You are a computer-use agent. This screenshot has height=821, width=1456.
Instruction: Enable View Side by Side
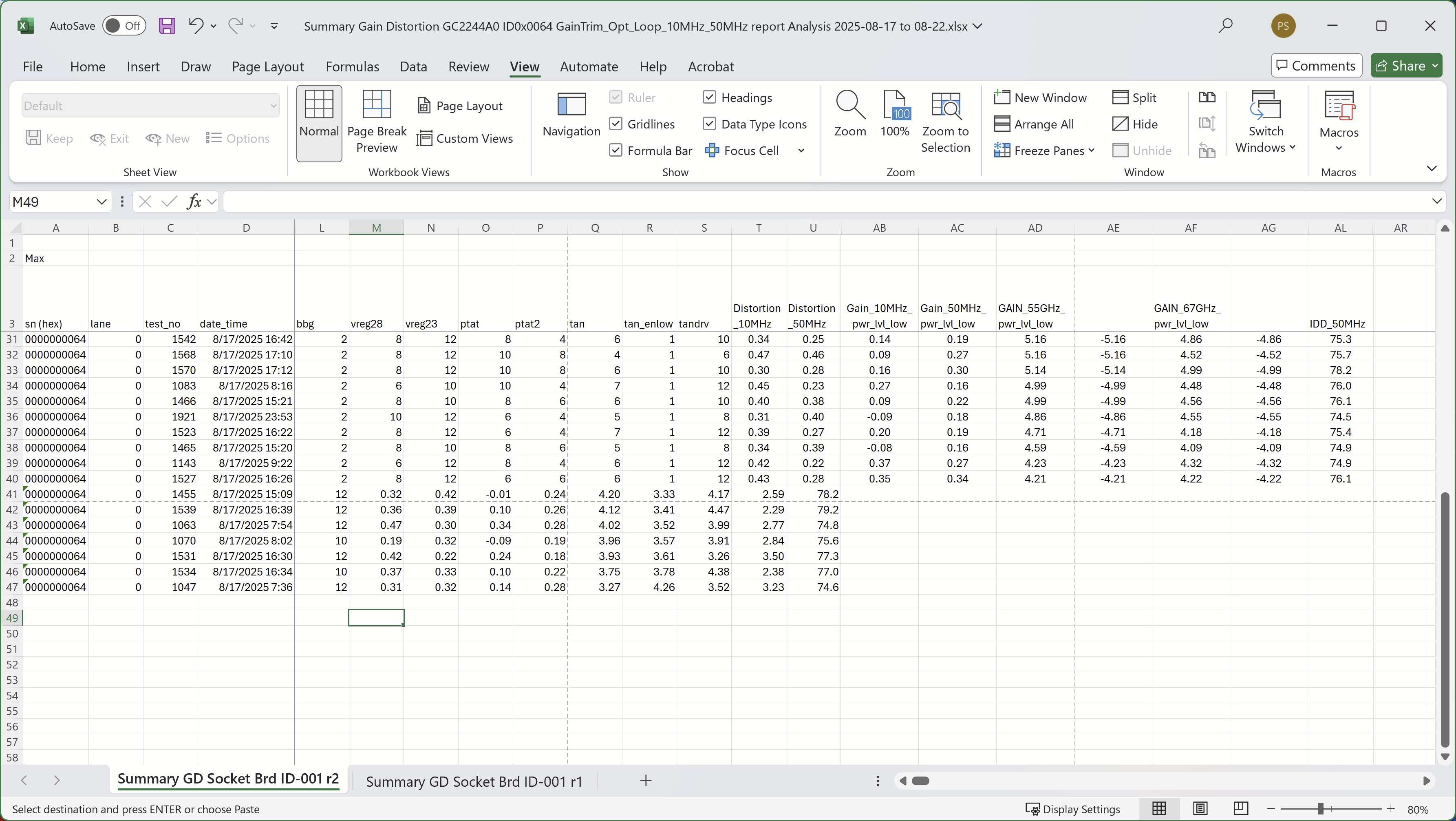[x=1207, y=97]
